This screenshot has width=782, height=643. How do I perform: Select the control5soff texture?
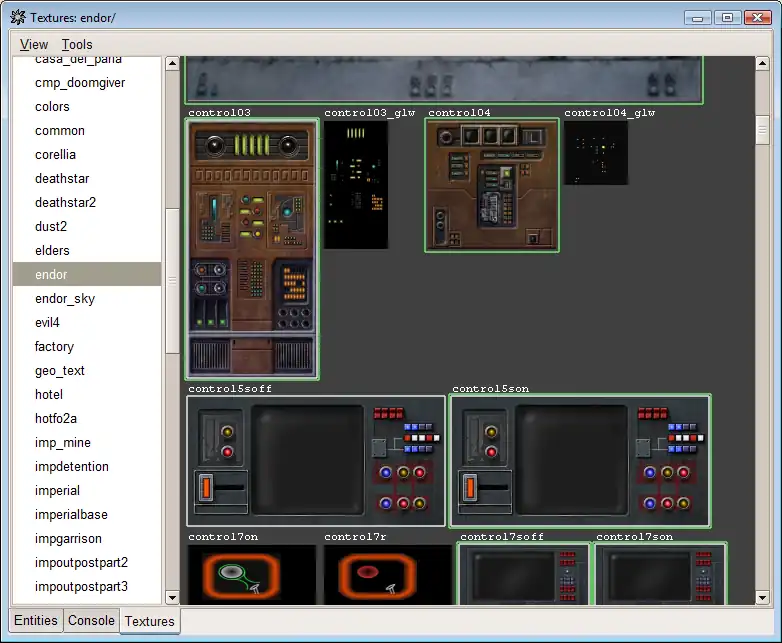click(316, 461)
